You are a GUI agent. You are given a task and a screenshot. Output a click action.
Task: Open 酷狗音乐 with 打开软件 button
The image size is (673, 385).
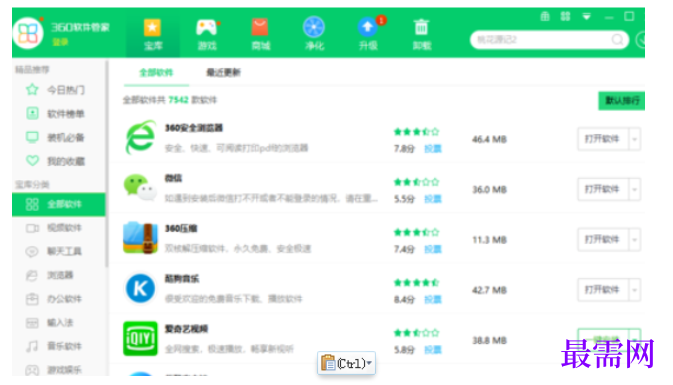pyautogui.click(x=603, y=290)
